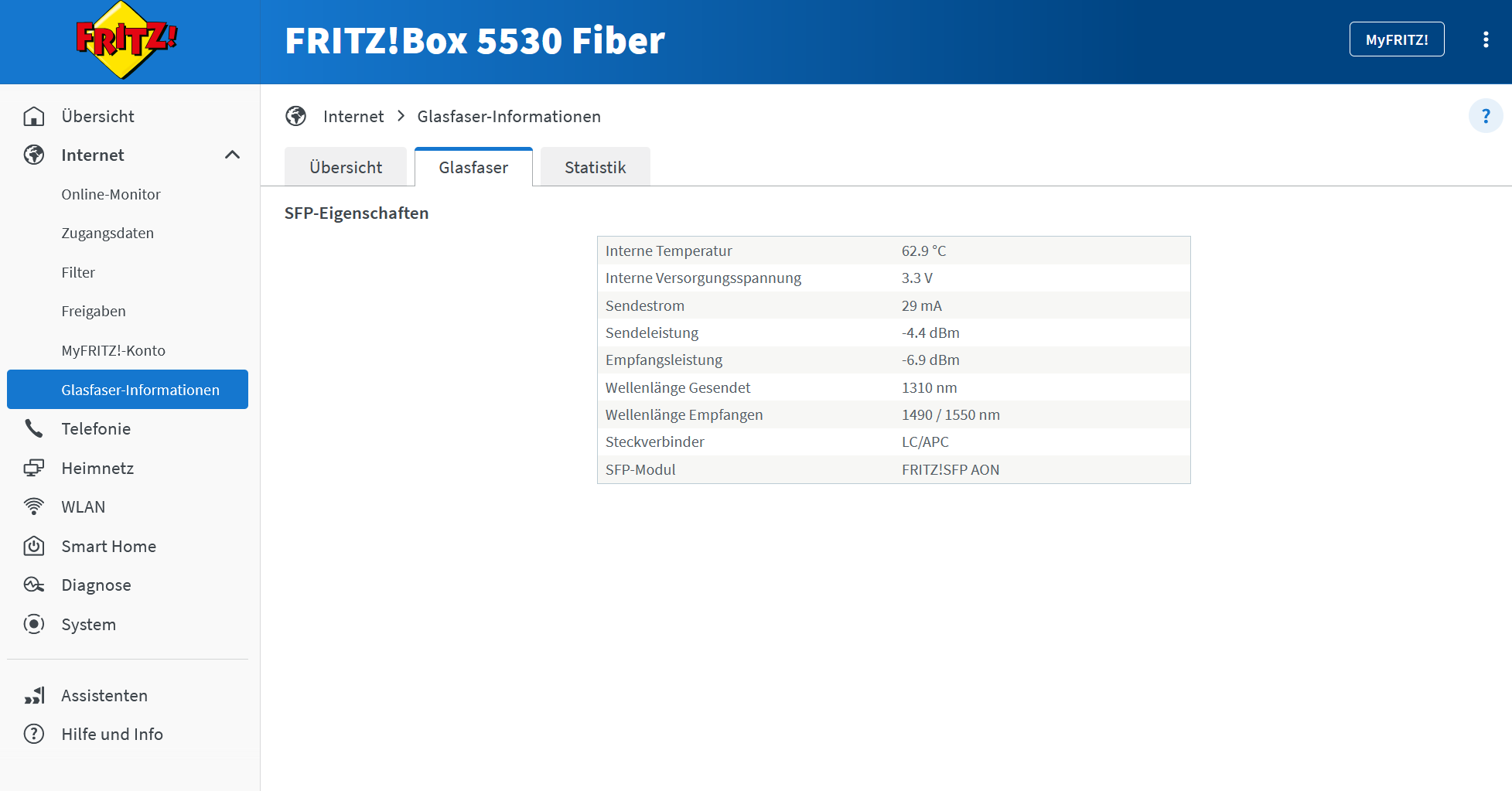1512x791 pixels.
Task: Go to Zugangsdaten
Action: click(108, 233)
